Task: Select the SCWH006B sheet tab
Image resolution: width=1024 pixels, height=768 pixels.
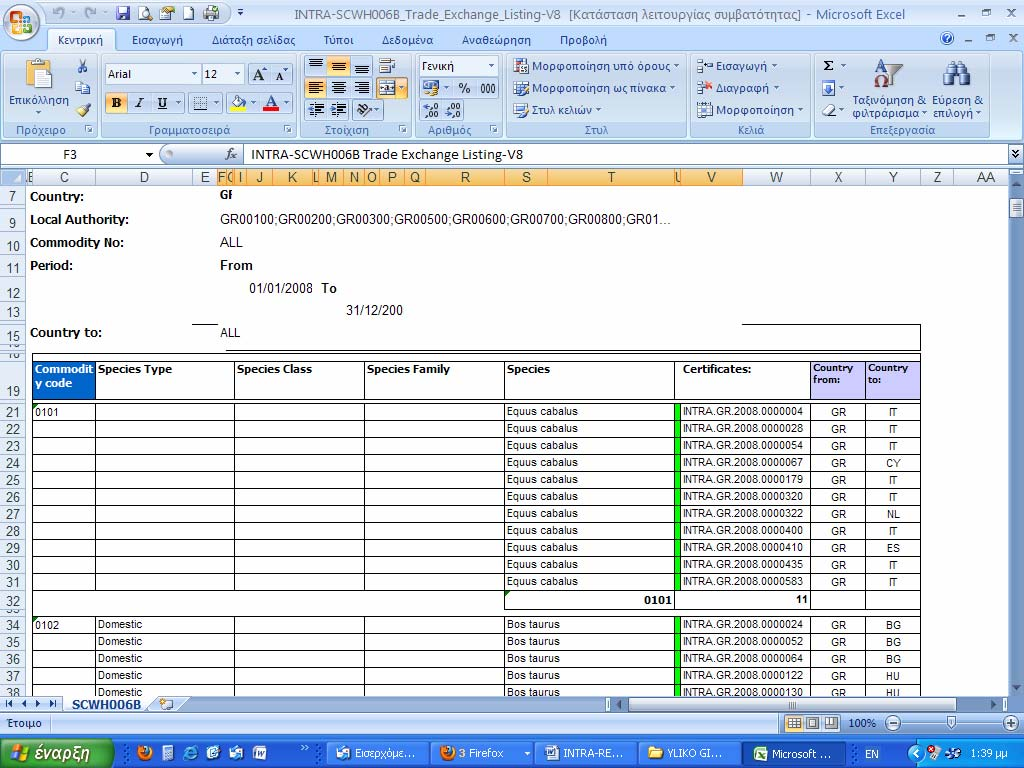Action: (x=106, y=705)
